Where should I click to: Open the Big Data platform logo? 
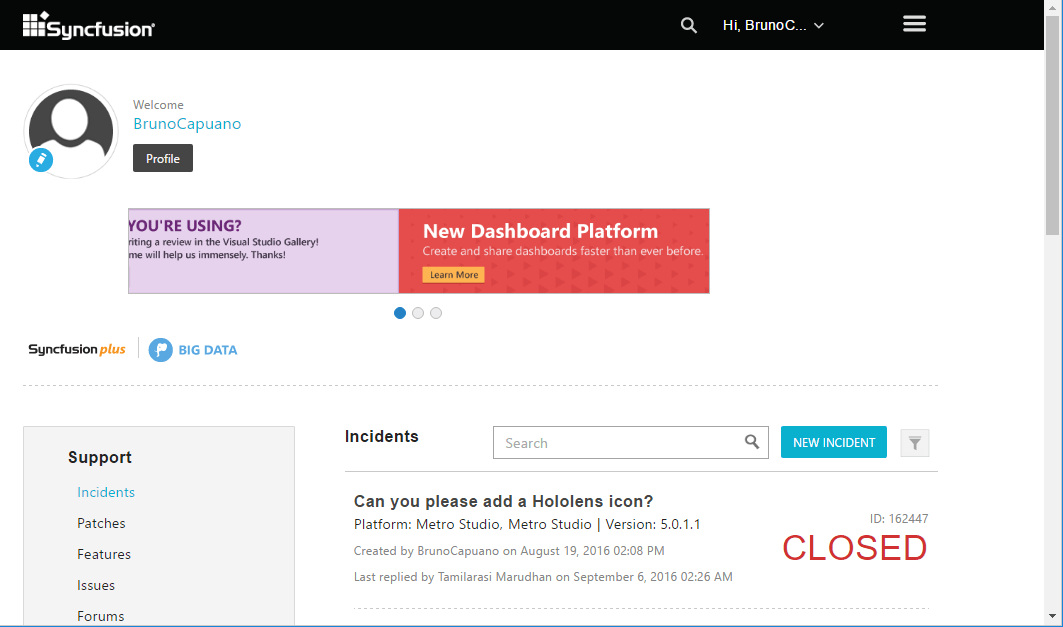click(193, 350)
